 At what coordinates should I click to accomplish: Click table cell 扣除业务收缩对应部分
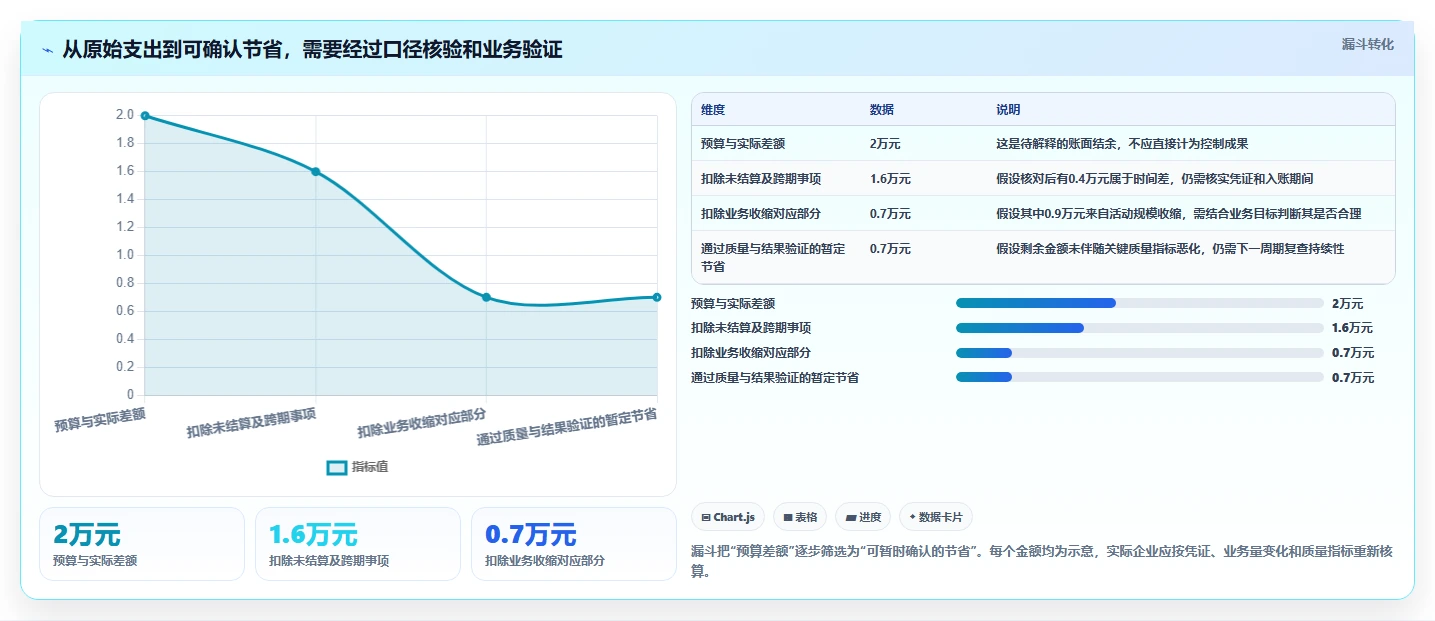761,214
